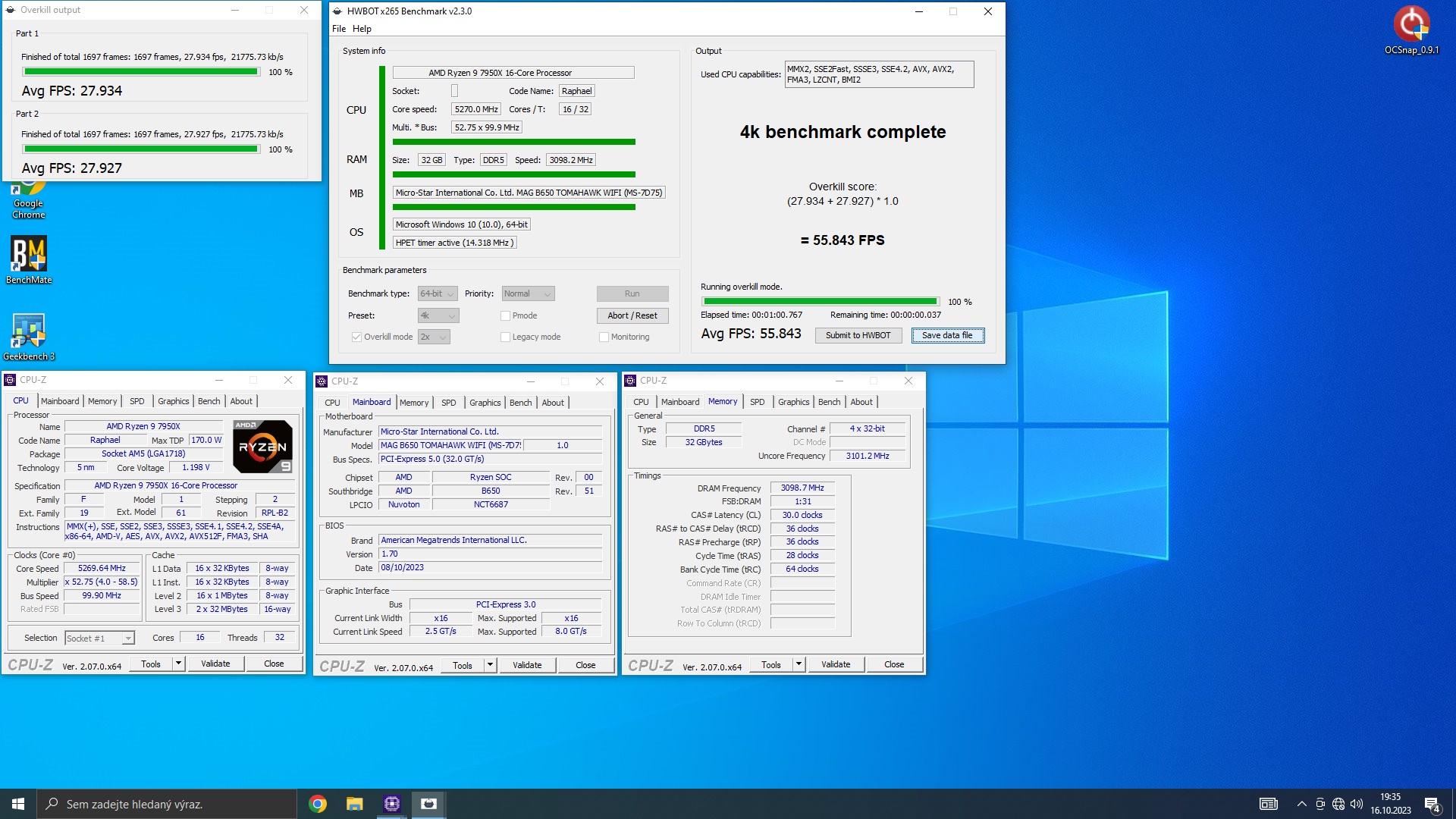Open the touch keyboard tray icon
This screenshot has height=819, width=1456.
[x=1269, y=804]
